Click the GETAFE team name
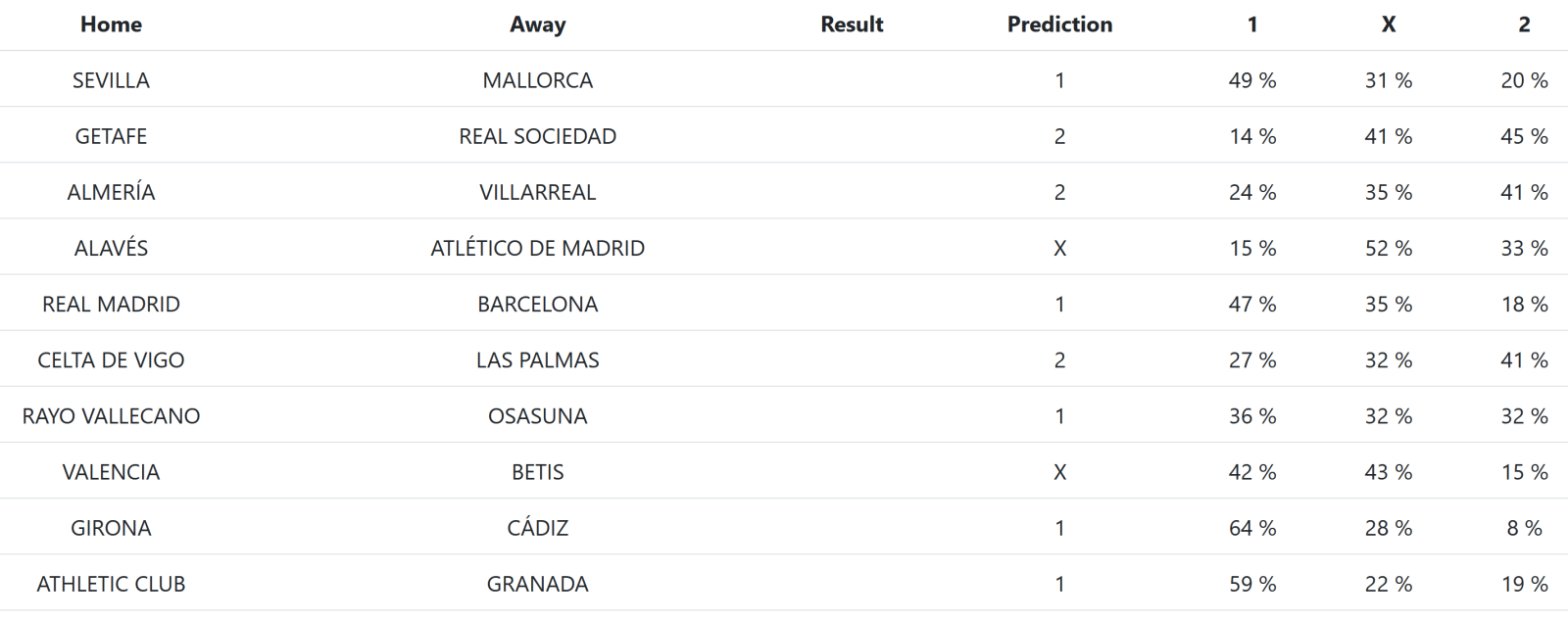The width and height of the screenshot is (1568, 620). pyautogui.click(x=111, y=136)
